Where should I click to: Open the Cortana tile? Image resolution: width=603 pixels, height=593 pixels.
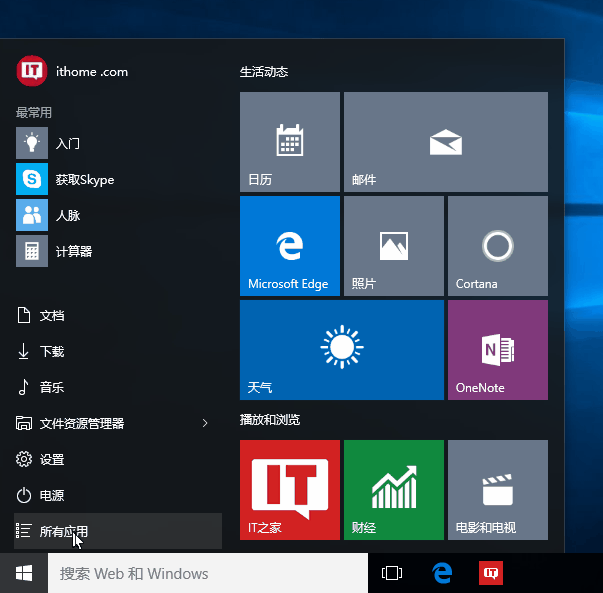click(x=497, y=246)
